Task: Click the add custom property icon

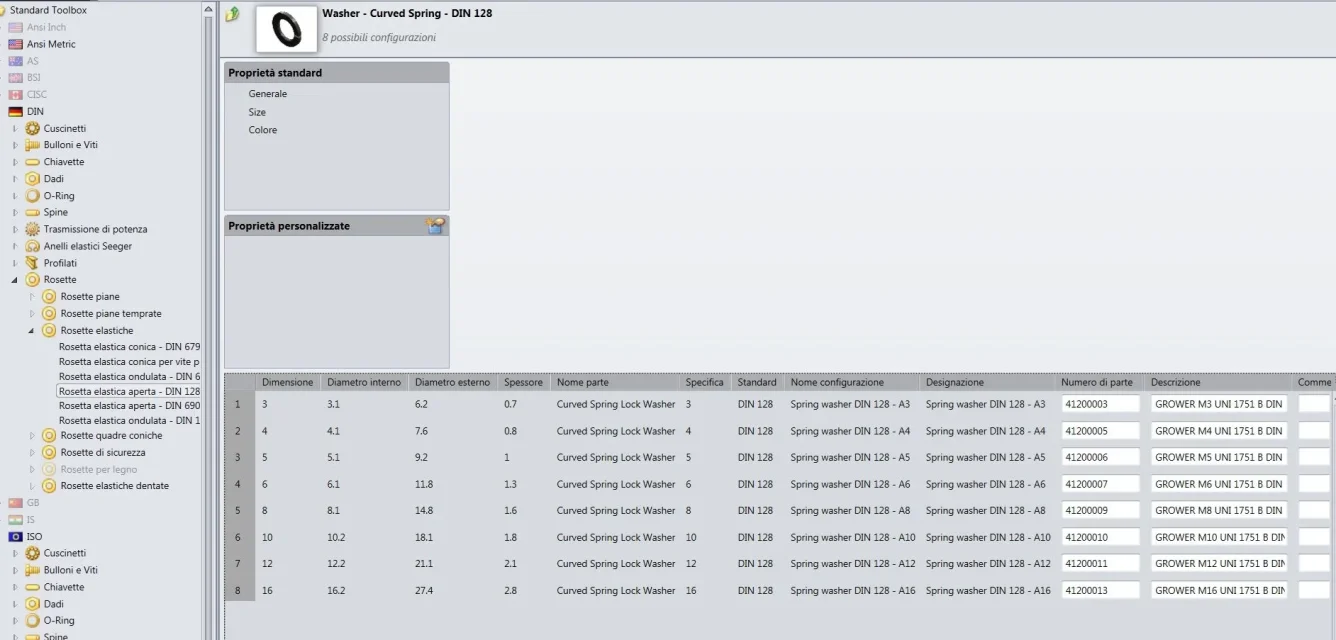Action: [x=435, y=226]
